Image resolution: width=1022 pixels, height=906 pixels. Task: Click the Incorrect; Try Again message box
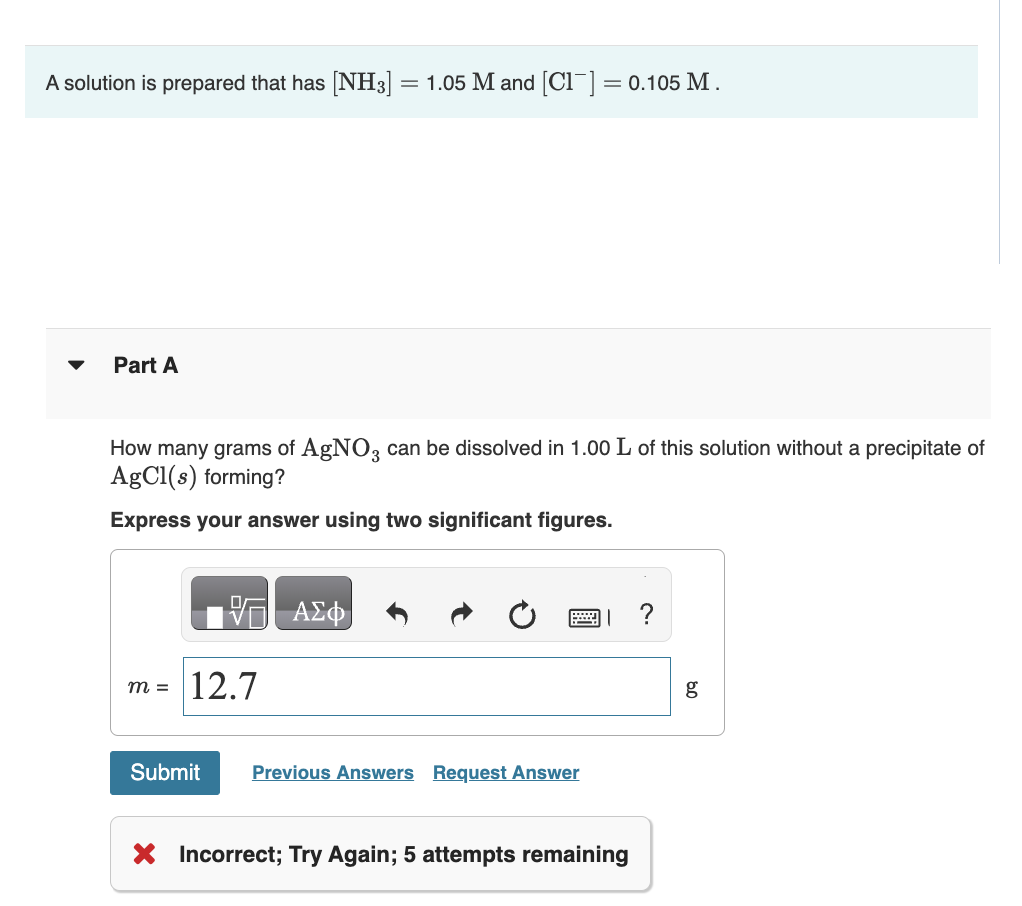pos(380,853)
